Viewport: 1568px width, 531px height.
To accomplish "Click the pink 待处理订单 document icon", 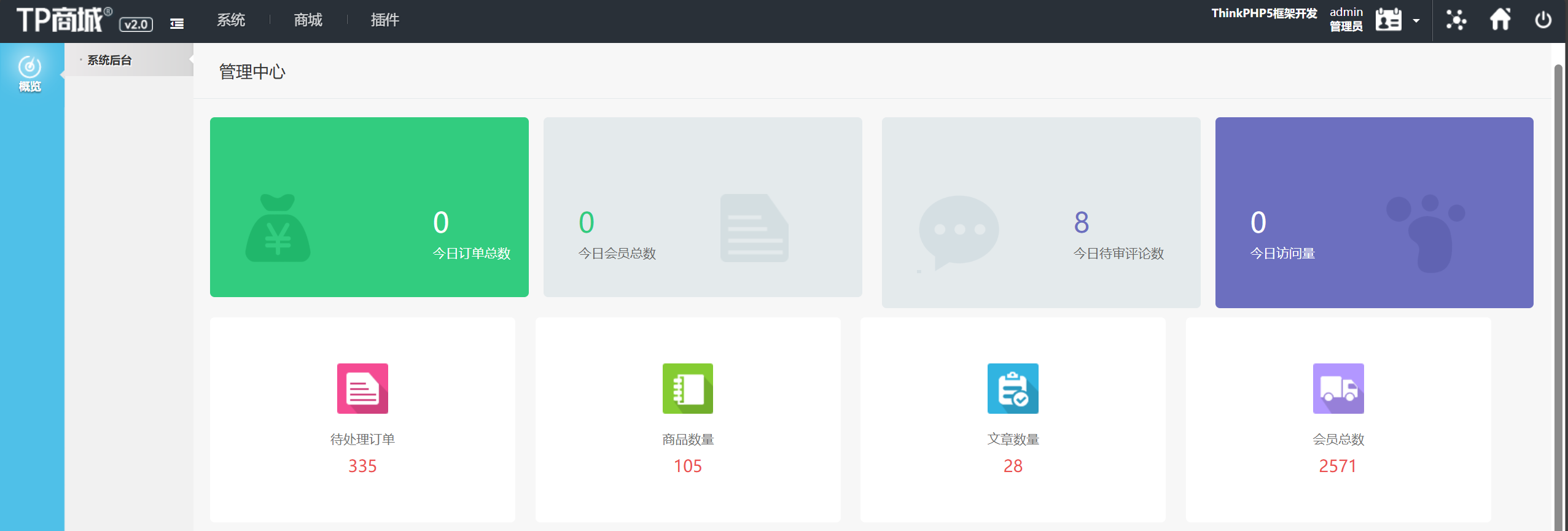I will [x=362, y=389].
